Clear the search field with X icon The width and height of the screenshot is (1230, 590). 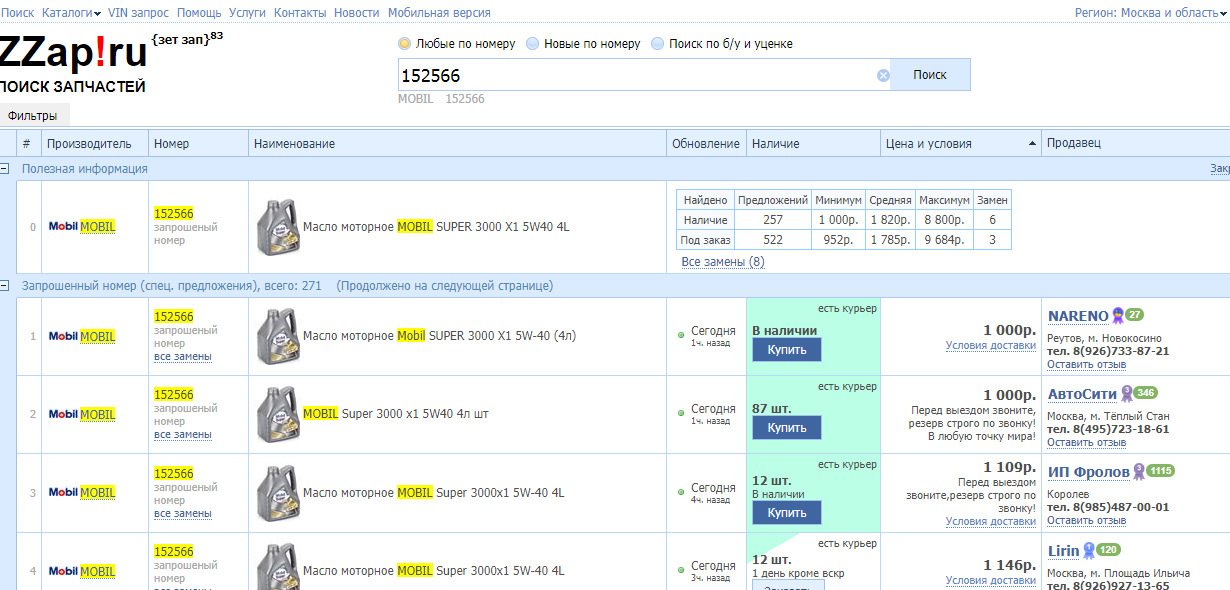click(x=883, y=75)
